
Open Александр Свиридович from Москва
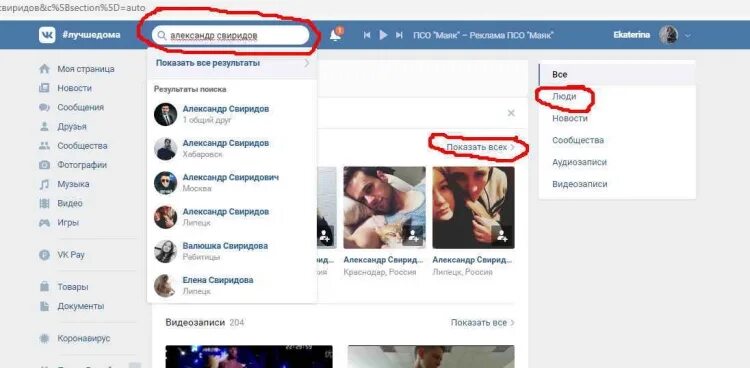coord(232,183)
